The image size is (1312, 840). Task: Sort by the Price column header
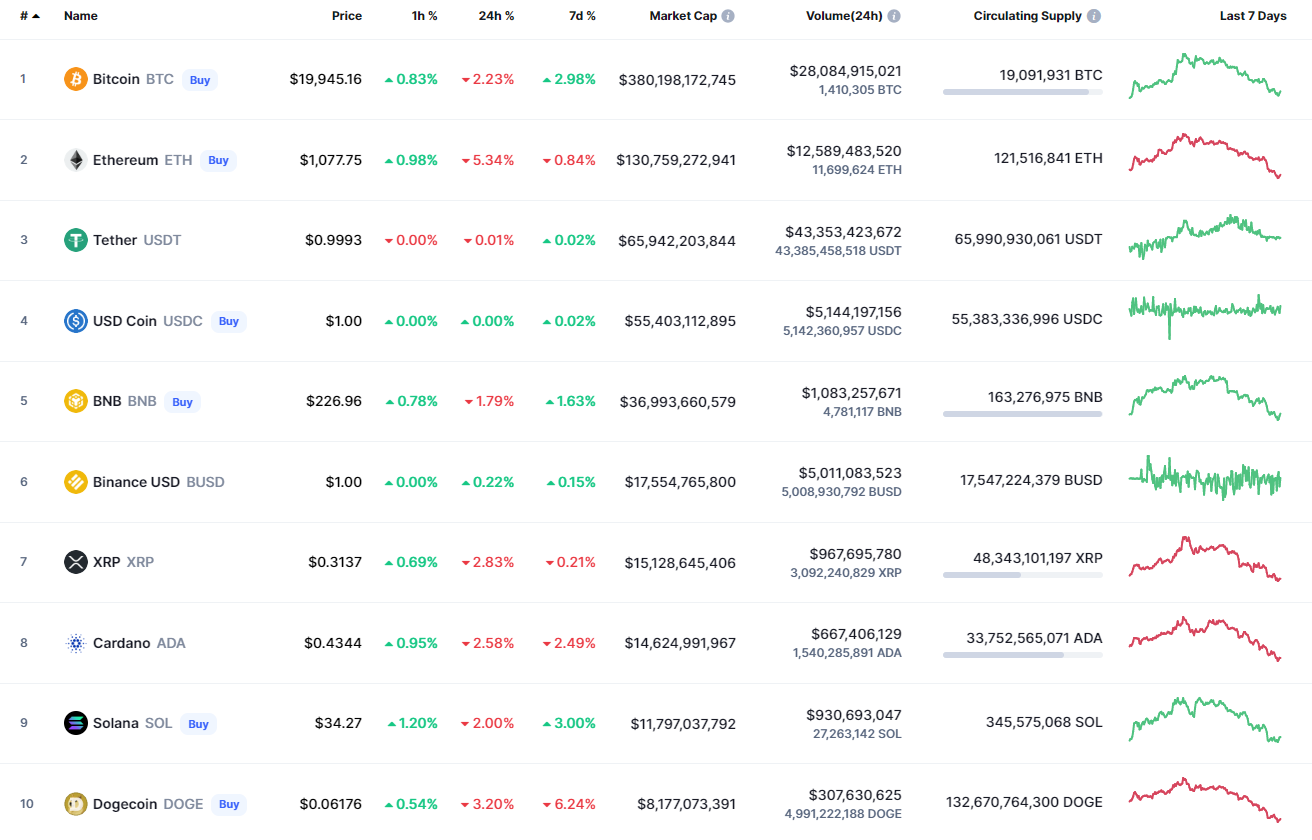click(347, 16)
